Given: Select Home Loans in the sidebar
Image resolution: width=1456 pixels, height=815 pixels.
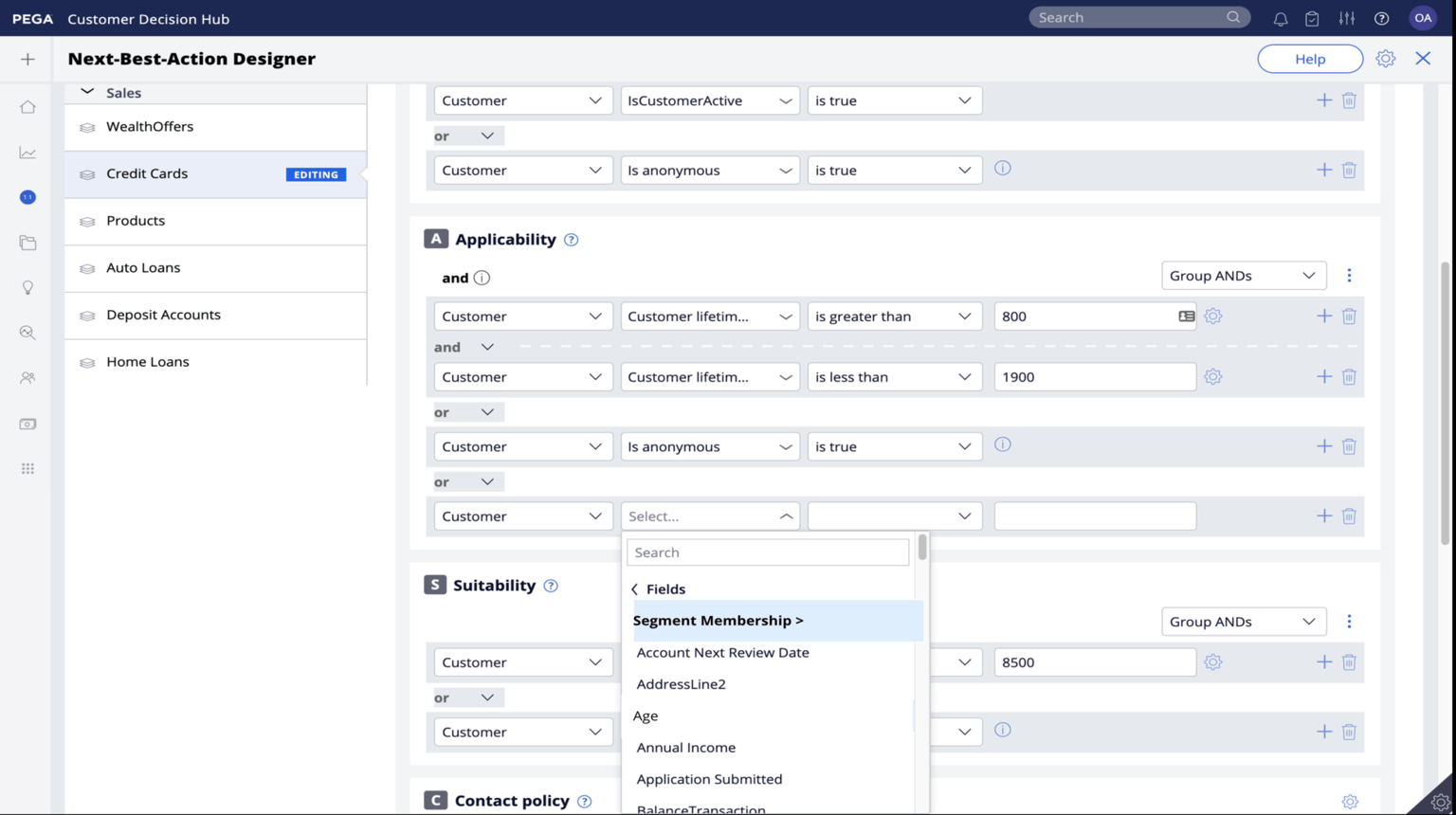Looking at the screenshot, I should coord(148,362).
